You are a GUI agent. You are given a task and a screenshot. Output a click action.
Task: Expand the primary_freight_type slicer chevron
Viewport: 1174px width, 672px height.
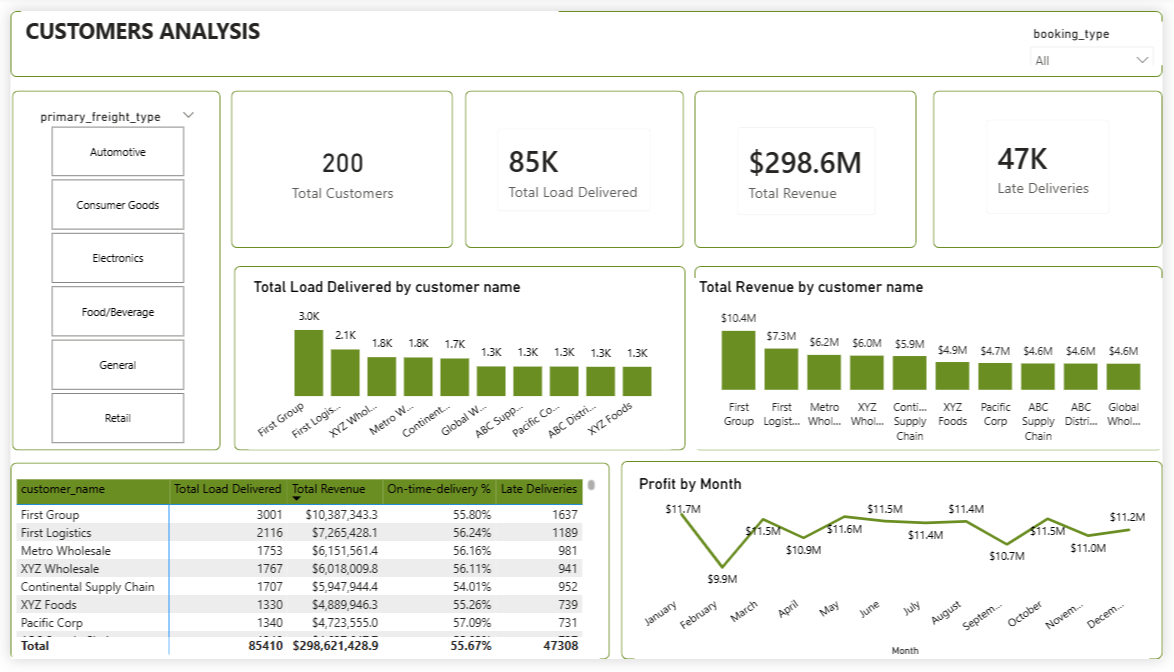[x=189, y=115]
